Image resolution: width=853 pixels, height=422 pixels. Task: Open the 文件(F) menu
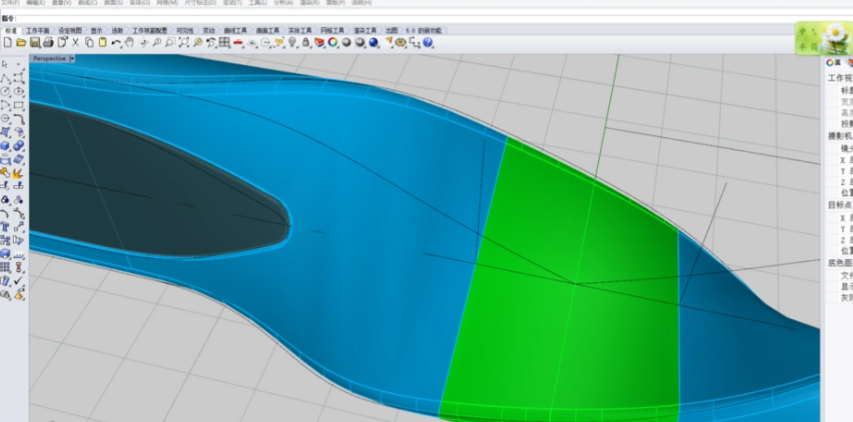coord(9,3)
